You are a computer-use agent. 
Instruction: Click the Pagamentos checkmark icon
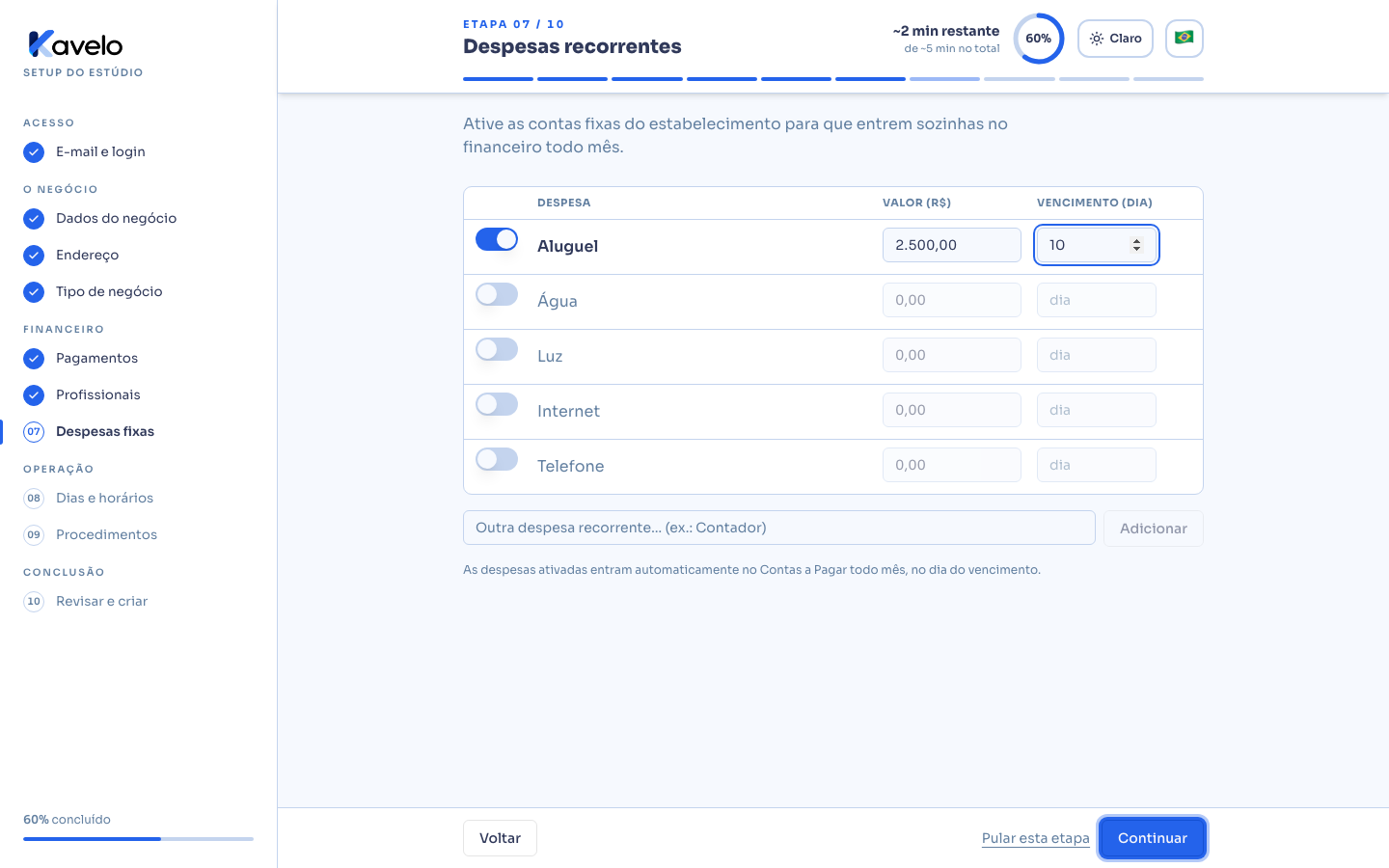pyautogui.click(x=34, y=359)
